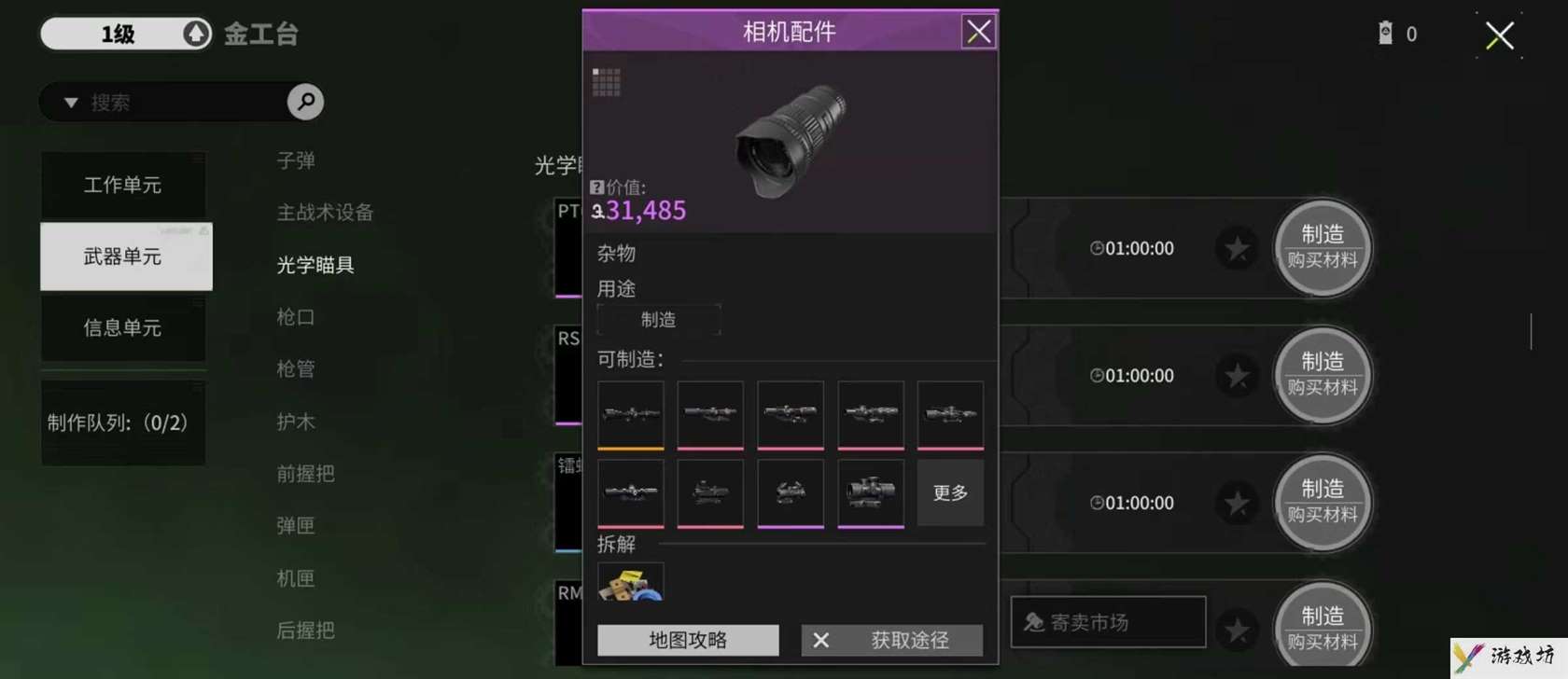Toggle the star on the second recipe

[1237, 376]
